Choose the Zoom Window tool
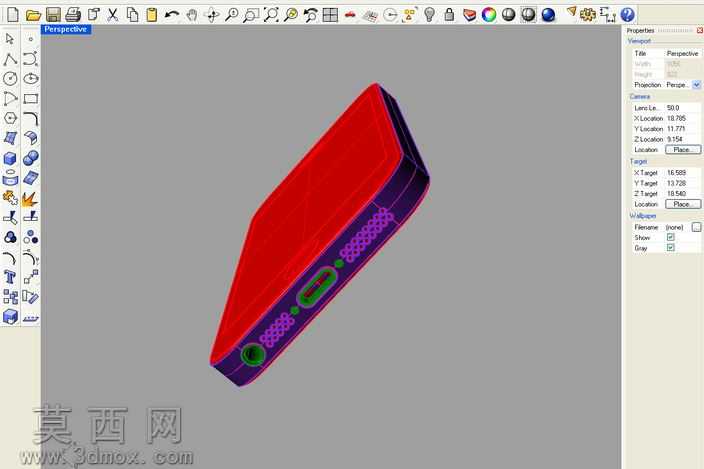This screenshot has width=704, height=469. (251, 15)
